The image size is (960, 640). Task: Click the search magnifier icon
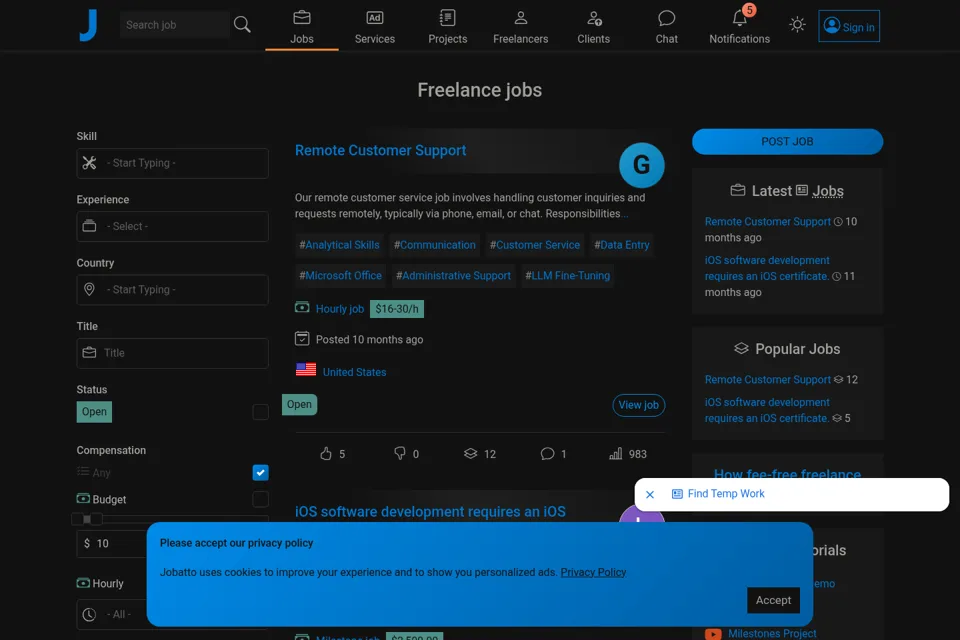(242, 24)
